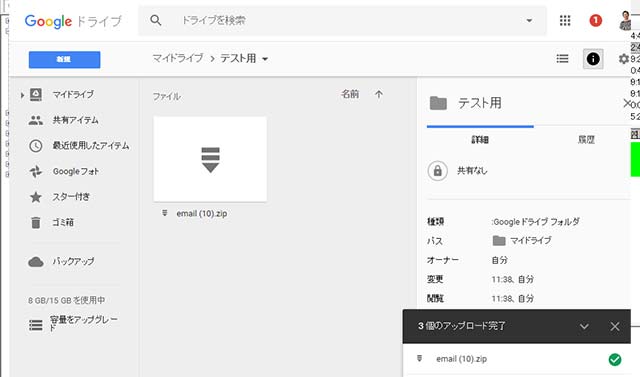The width and height of the screenshot is (640, 377).
Task: Switch to the 詳細 tab
Action: click(480, 140)
